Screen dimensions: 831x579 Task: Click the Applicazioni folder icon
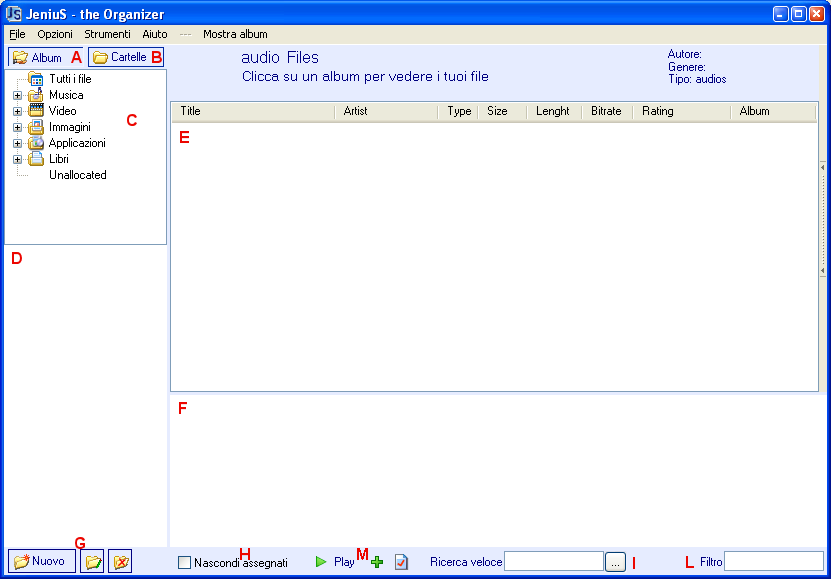(36, 143)
